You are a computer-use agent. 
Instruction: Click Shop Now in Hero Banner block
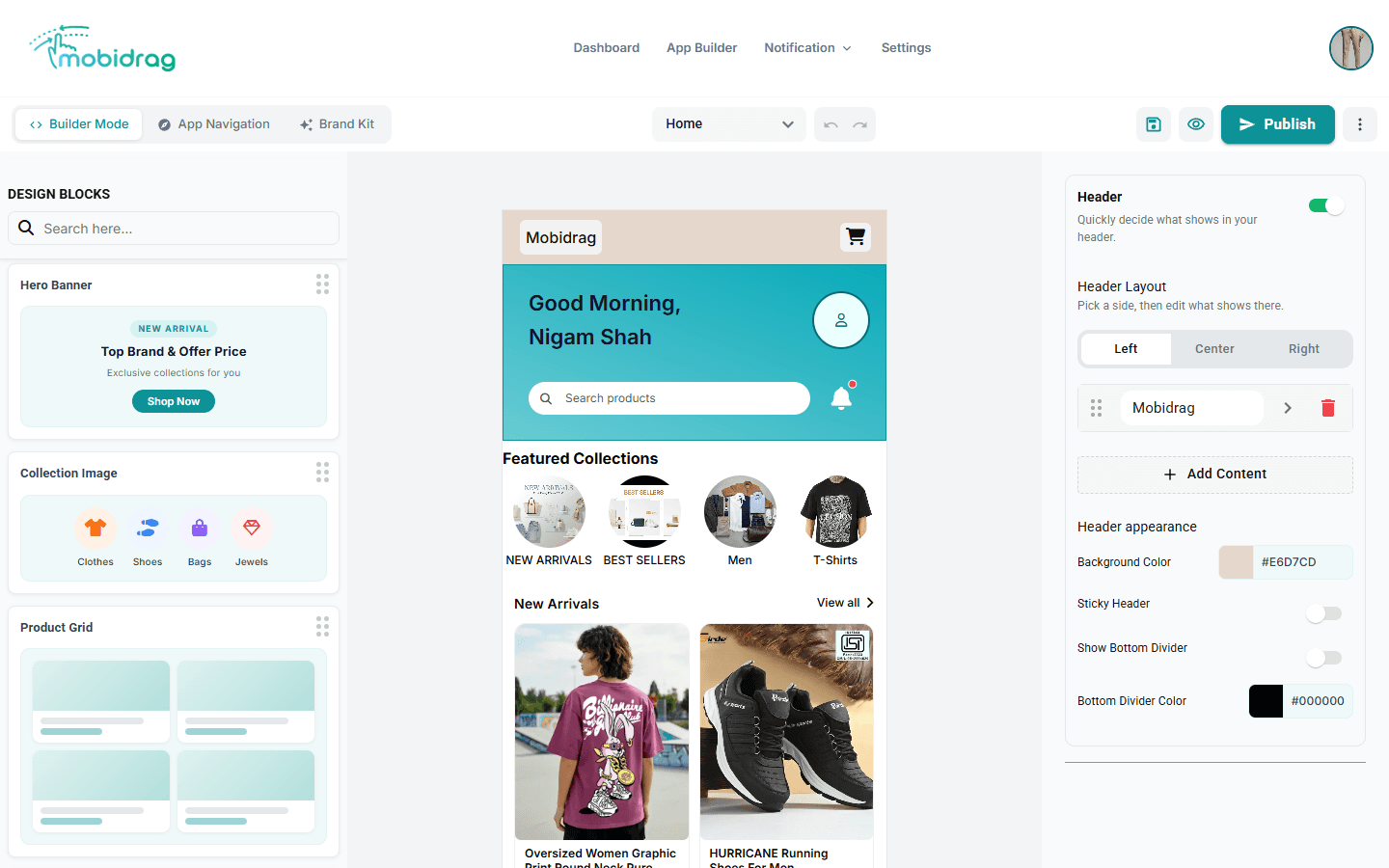click(174, 401)
